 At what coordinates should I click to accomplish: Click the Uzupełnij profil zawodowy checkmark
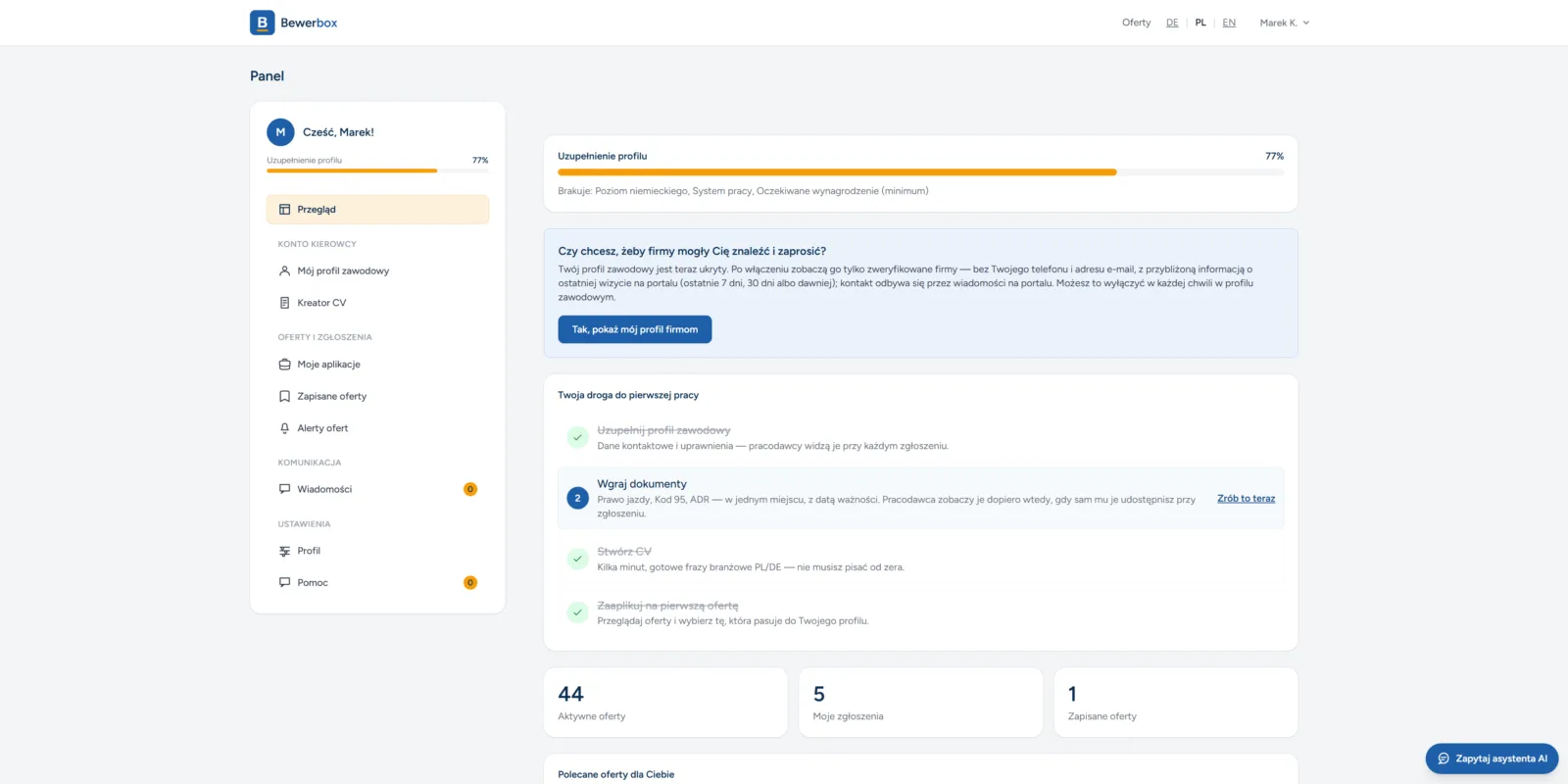coord(577,437)
